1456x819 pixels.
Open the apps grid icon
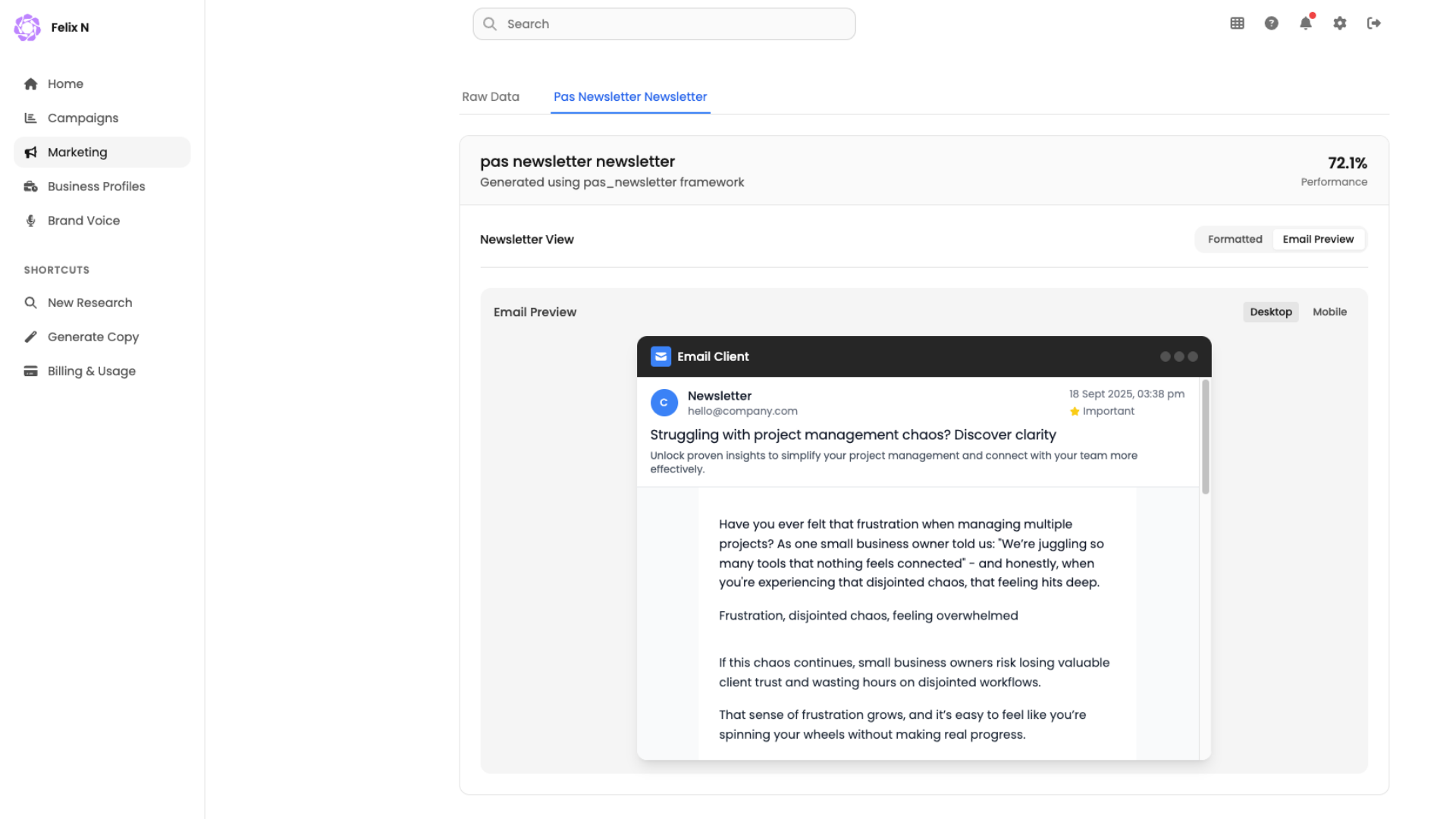(x=1237, y=24)
